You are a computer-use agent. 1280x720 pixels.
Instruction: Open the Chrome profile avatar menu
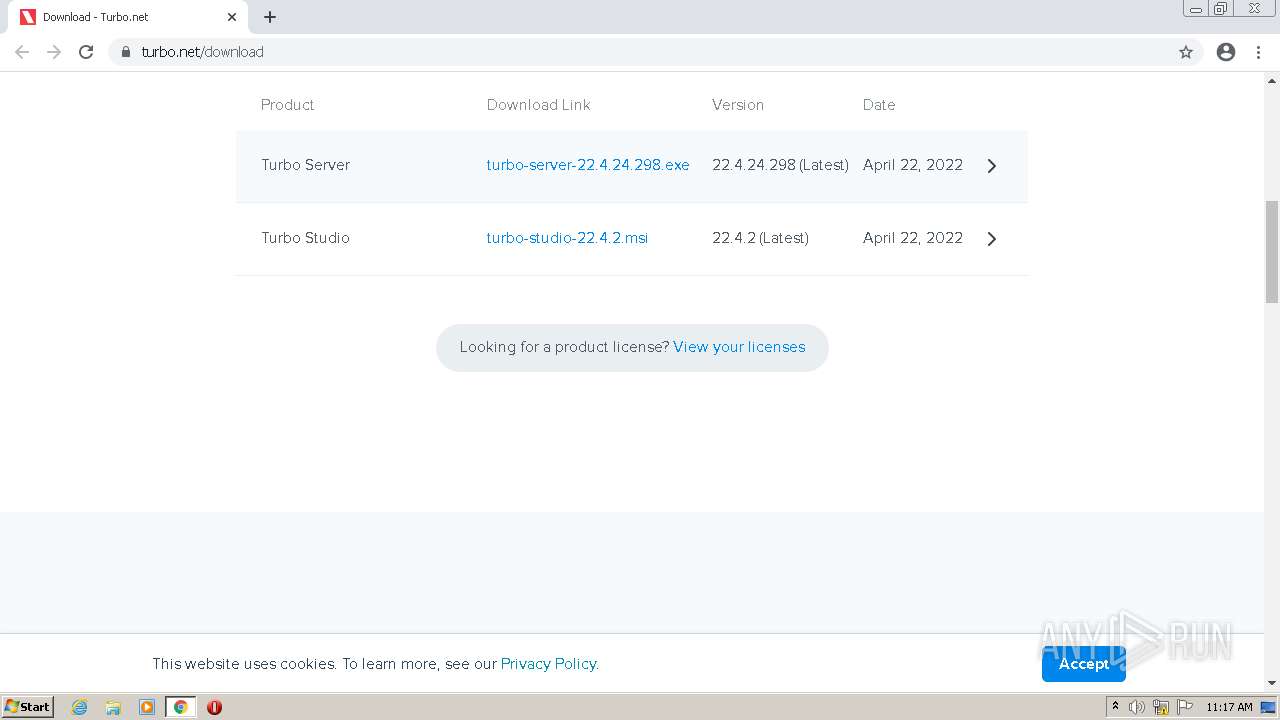coord(1226,52)
